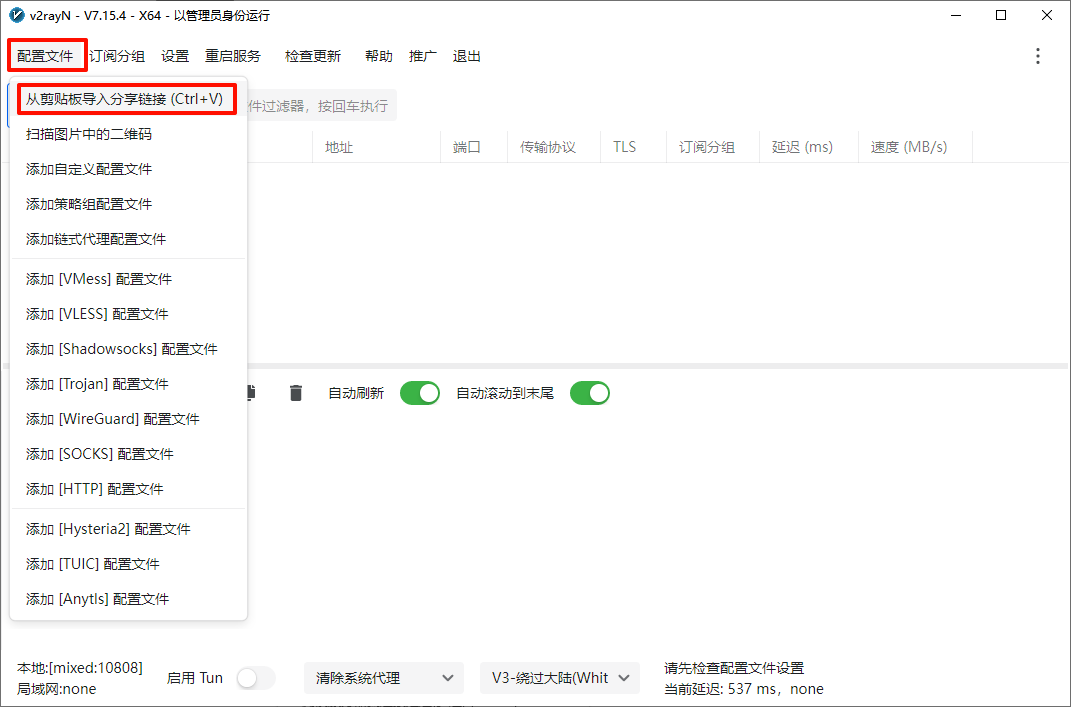1071x707 pixels.
Task: Select 添加 [VMess] 配置文件
Action: coord(99,279)
